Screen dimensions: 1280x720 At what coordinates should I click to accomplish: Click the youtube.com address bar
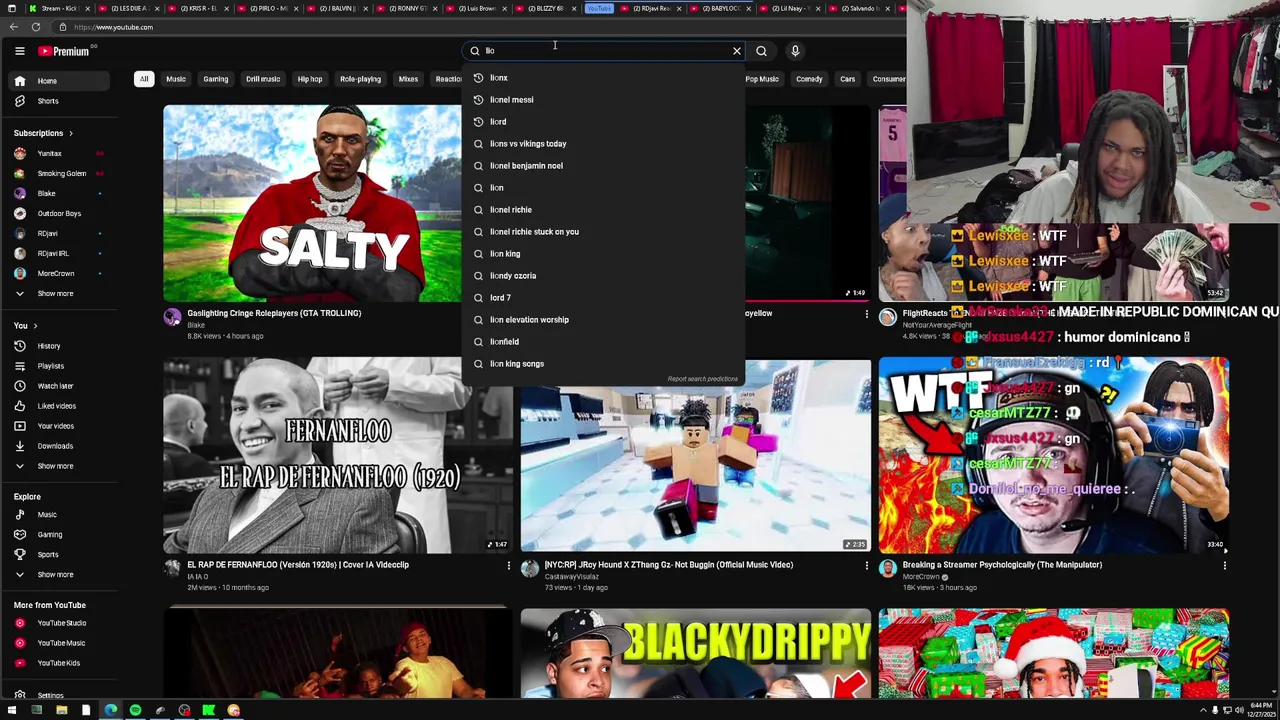[113, 27]
